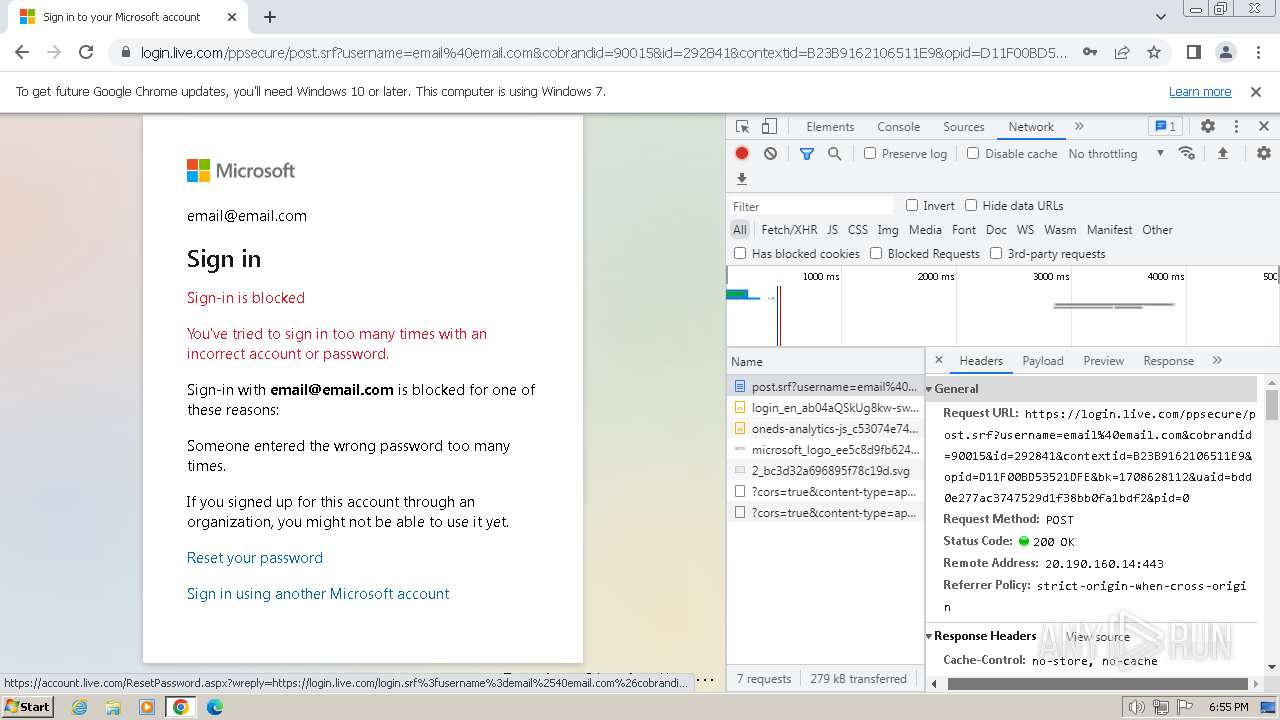Show more request detail tabs chevron
Image resolution: width=1280 pixels, height=720 pixels.
[1217, 361]
